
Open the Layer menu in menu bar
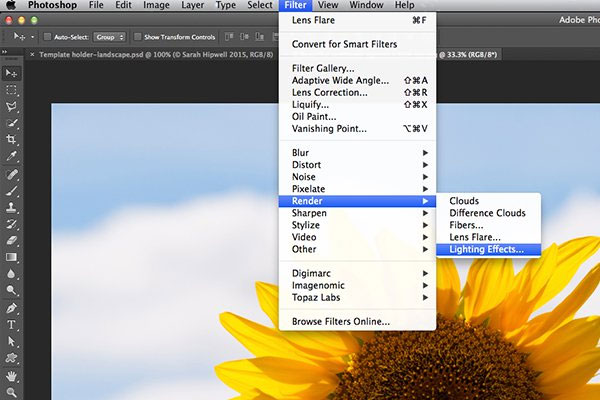192,5
